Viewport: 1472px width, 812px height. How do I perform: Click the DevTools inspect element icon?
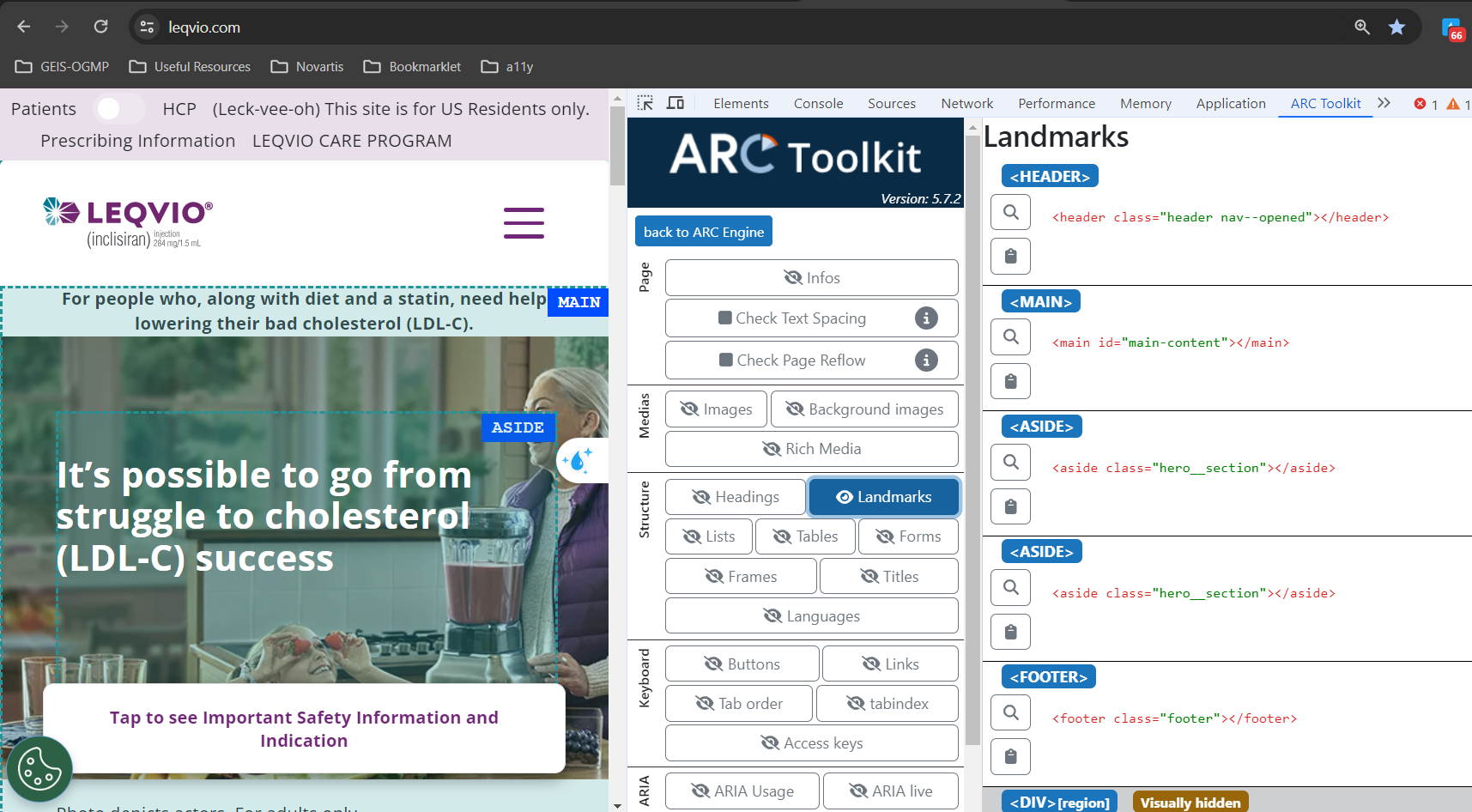(x=645, y=103)
